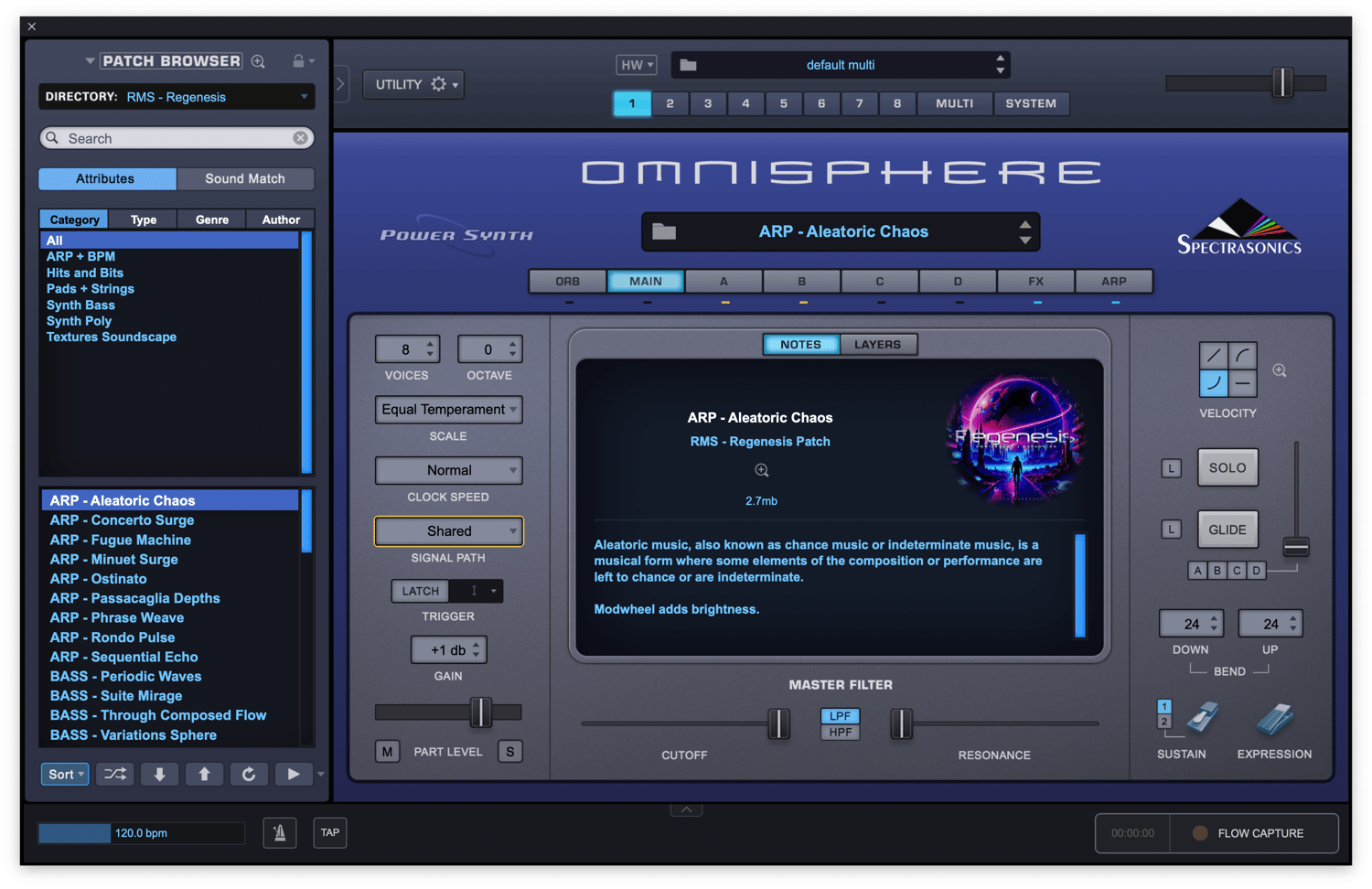Screen dimensions: 1372x889
Task: Click the TAP tempo button
Action: coord(330,832)
